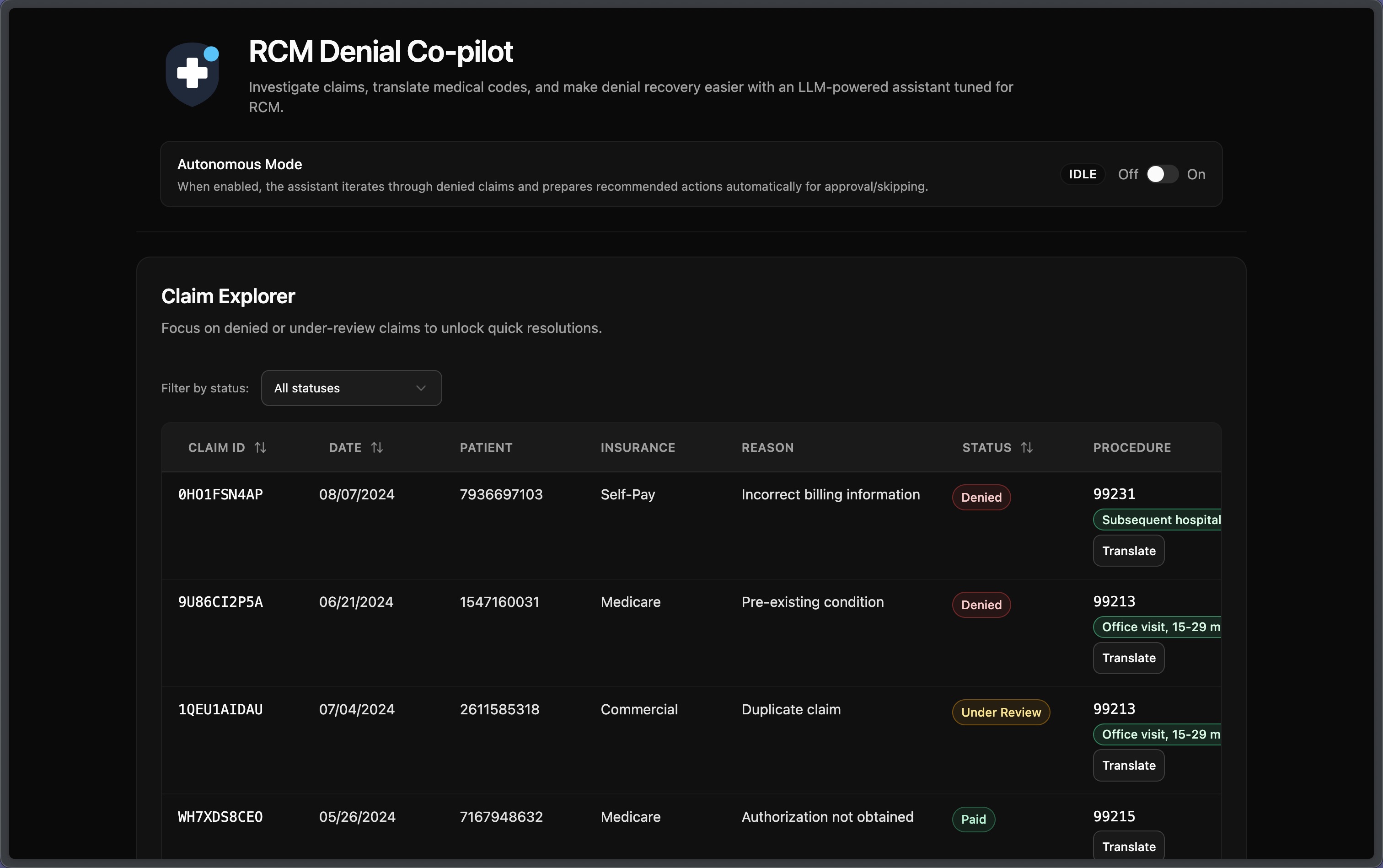Screen dimensions: 1383x868
Task: Sort by Status arrows icon
Action: pos(1026,447)
